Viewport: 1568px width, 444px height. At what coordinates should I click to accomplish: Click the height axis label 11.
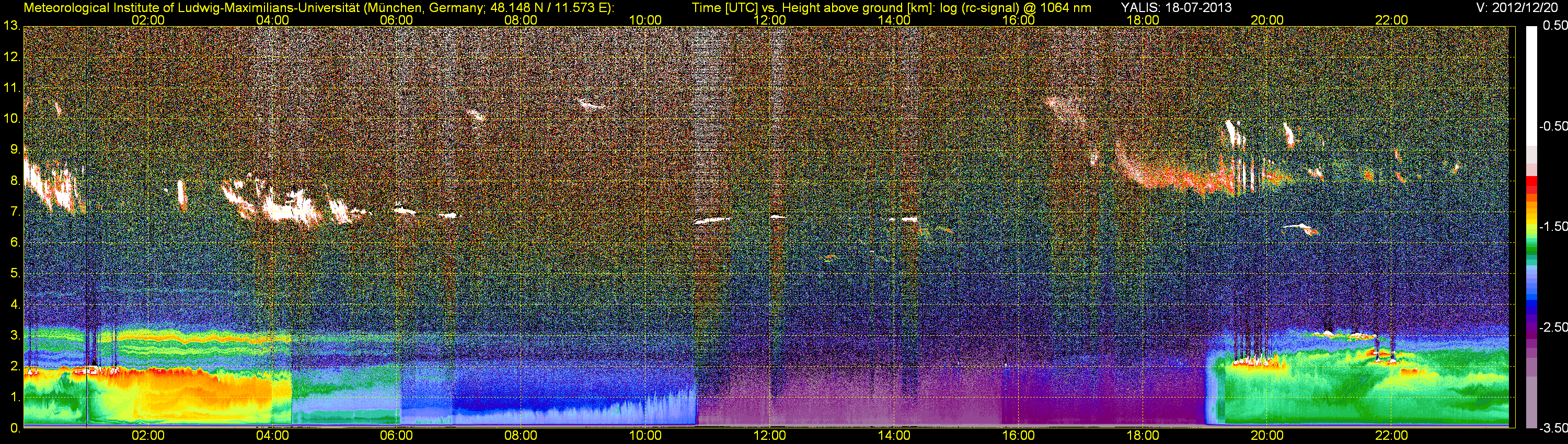(x=11, y=88)
